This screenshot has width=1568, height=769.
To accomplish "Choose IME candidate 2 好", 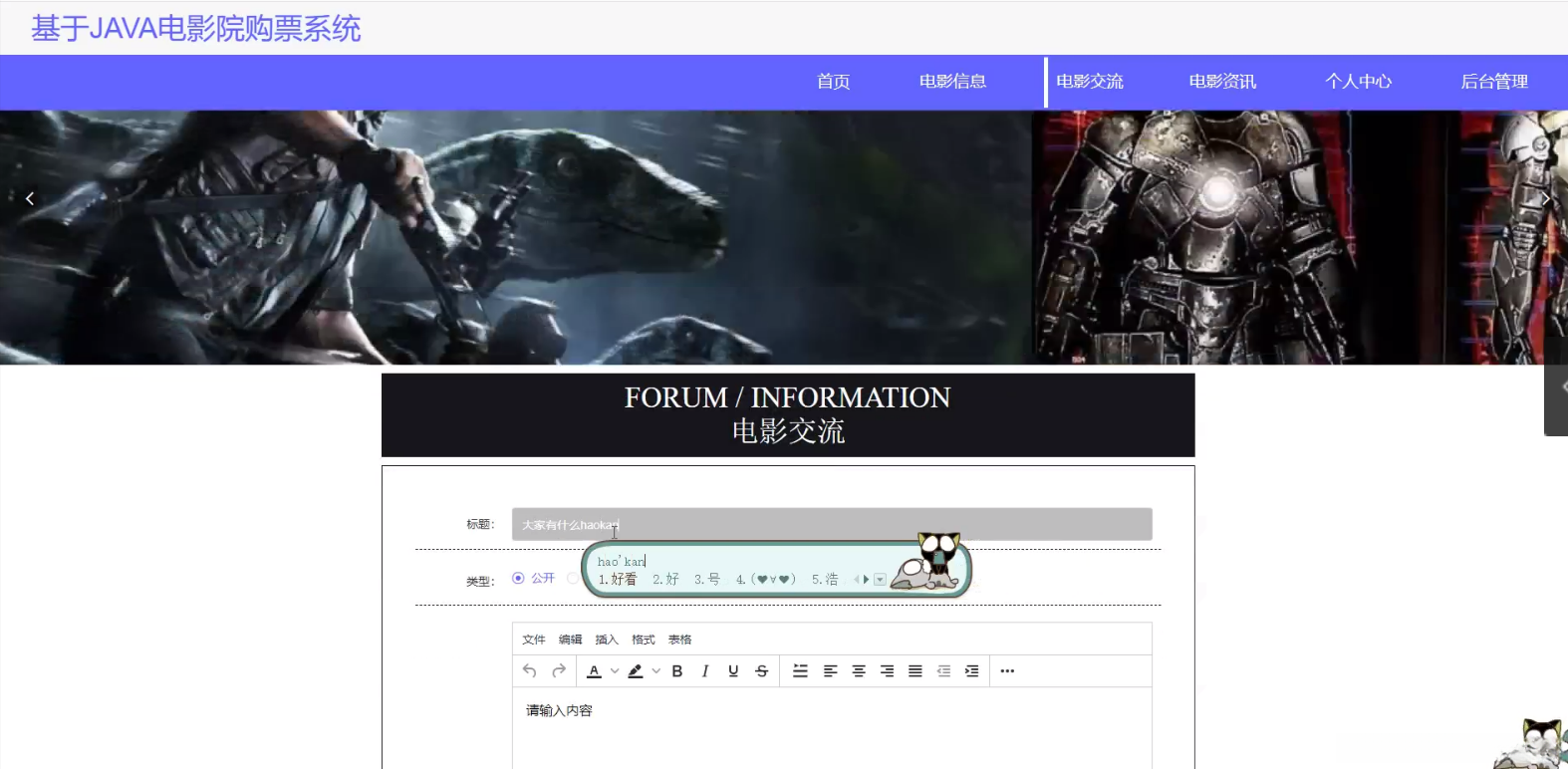I will tap(665, 579).
